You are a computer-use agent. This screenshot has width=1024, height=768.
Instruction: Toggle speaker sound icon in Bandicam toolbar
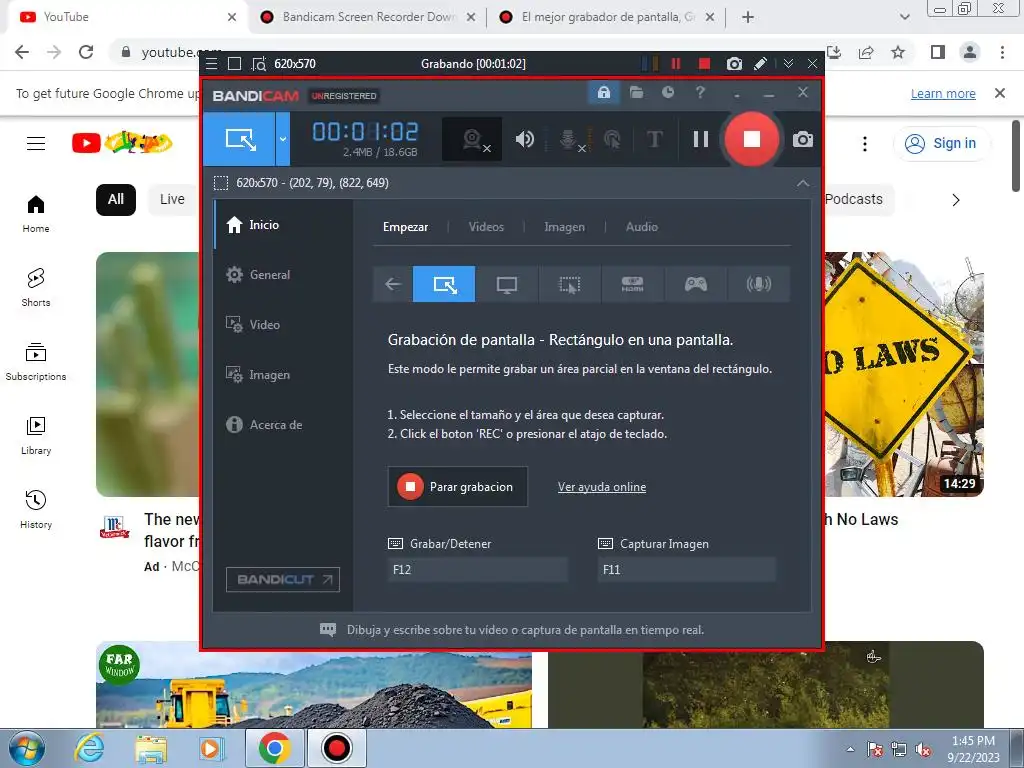[525, 139]
